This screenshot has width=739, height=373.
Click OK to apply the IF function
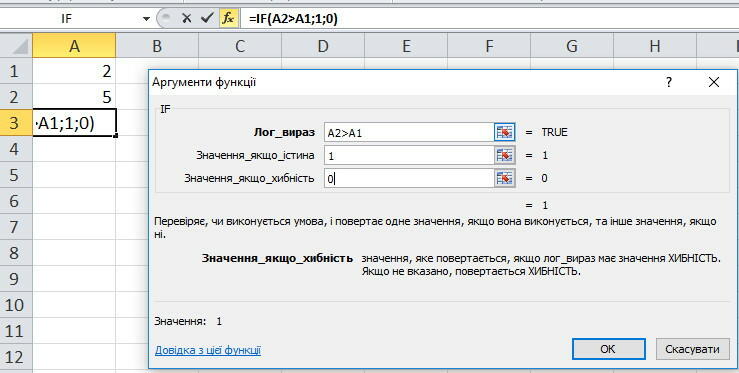608,349
